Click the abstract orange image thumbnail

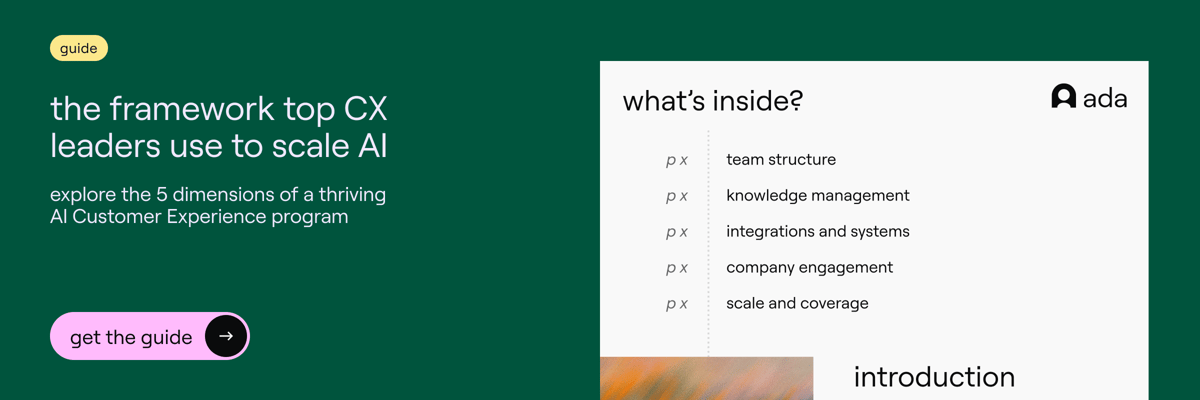706,379
